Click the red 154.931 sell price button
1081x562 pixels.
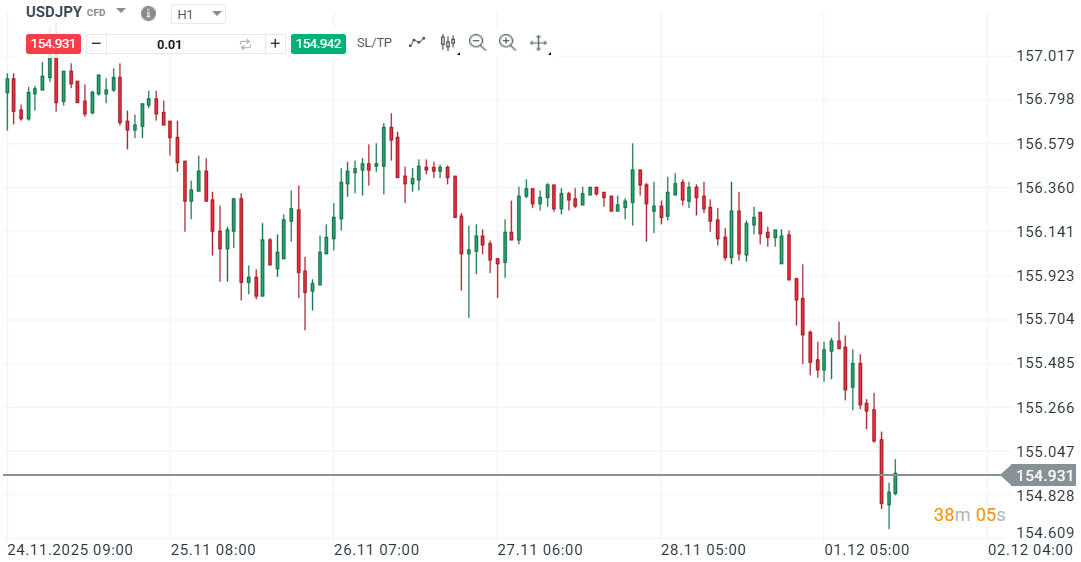[53, 43]
